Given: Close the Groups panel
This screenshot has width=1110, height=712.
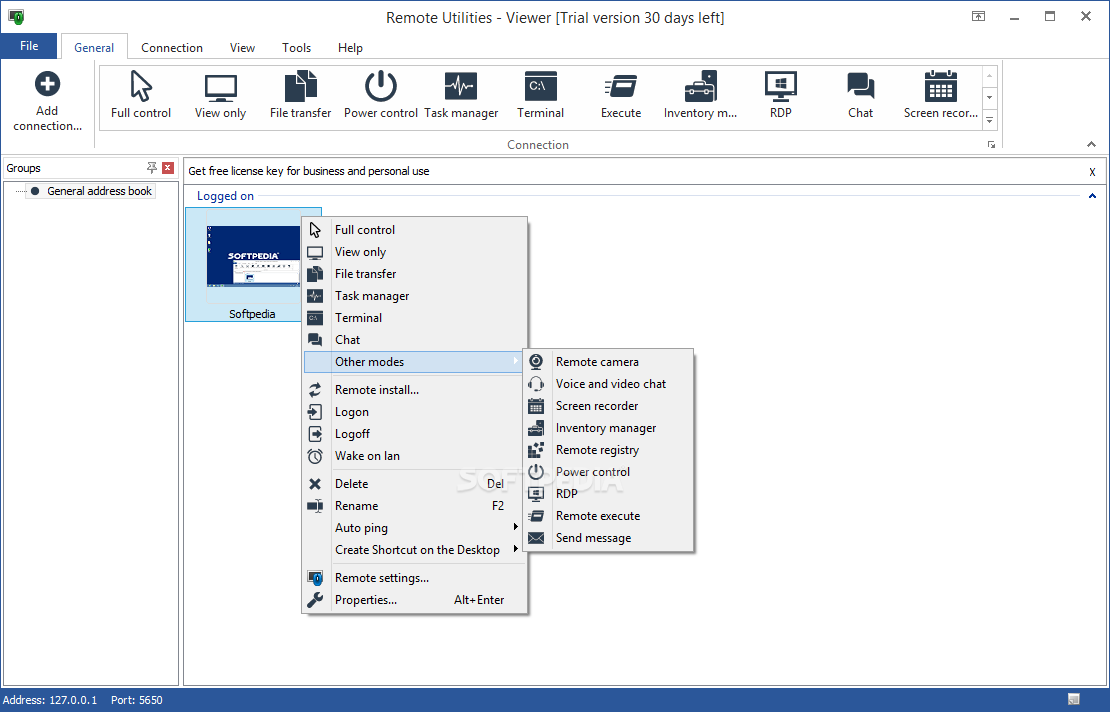Looking at the screenshot, I should [168, 168].
